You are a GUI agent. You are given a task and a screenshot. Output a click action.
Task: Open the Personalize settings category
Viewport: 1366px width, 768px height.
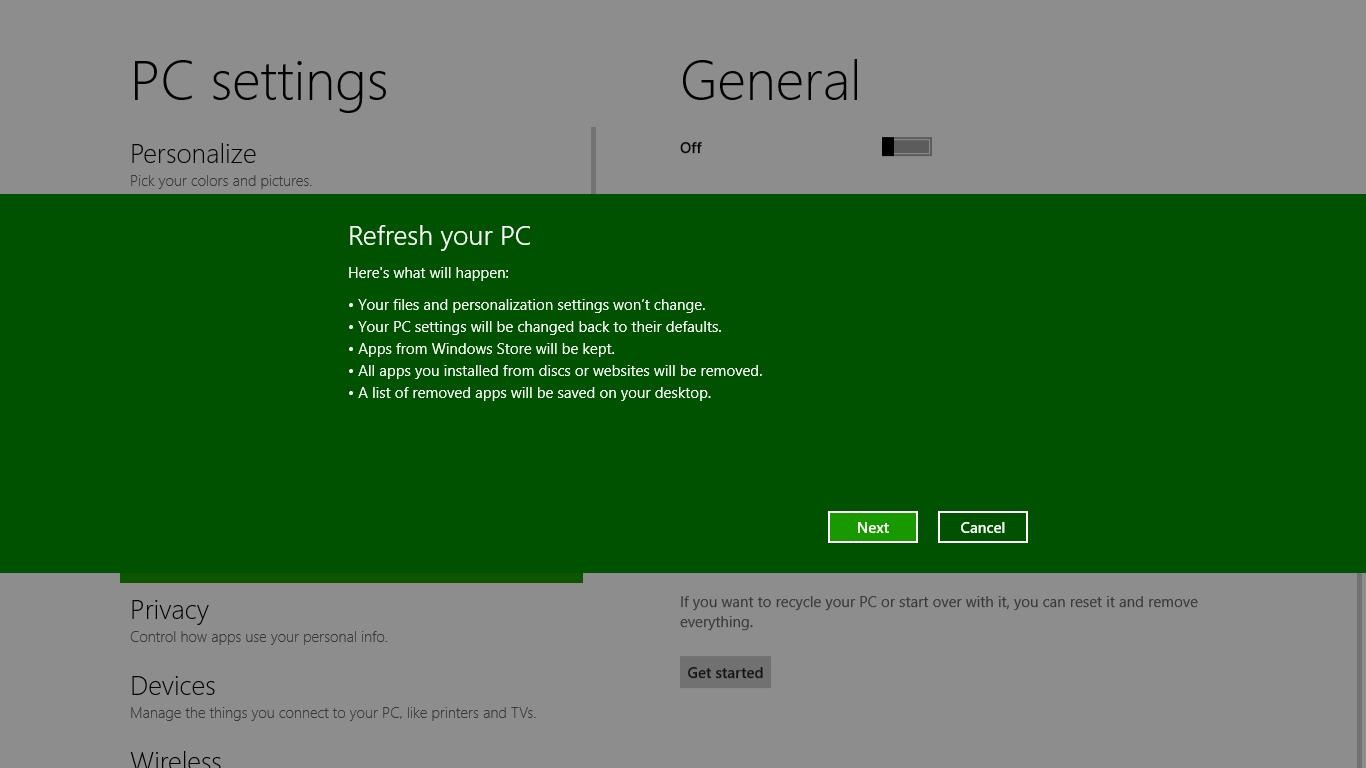coord(193,154)
